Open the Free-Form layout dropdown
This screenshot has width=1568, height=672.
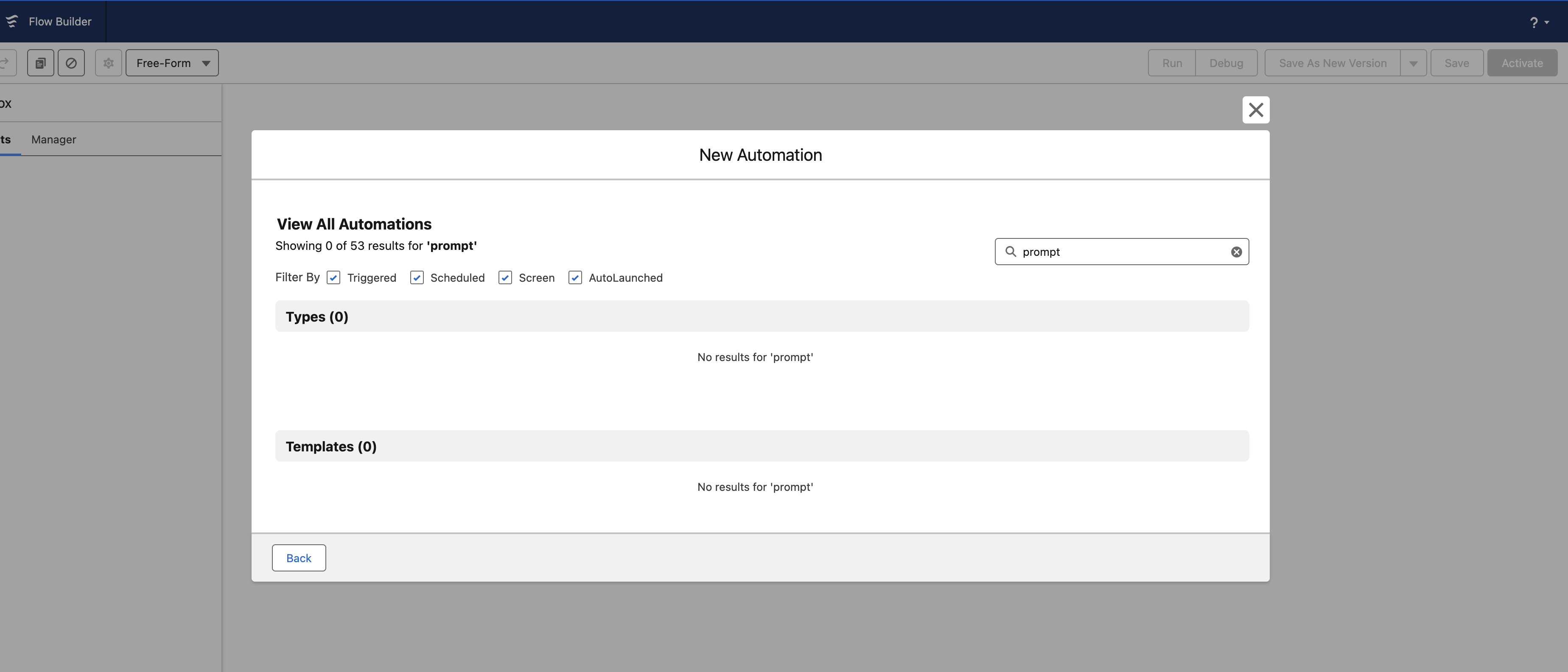tap(172, 63)
